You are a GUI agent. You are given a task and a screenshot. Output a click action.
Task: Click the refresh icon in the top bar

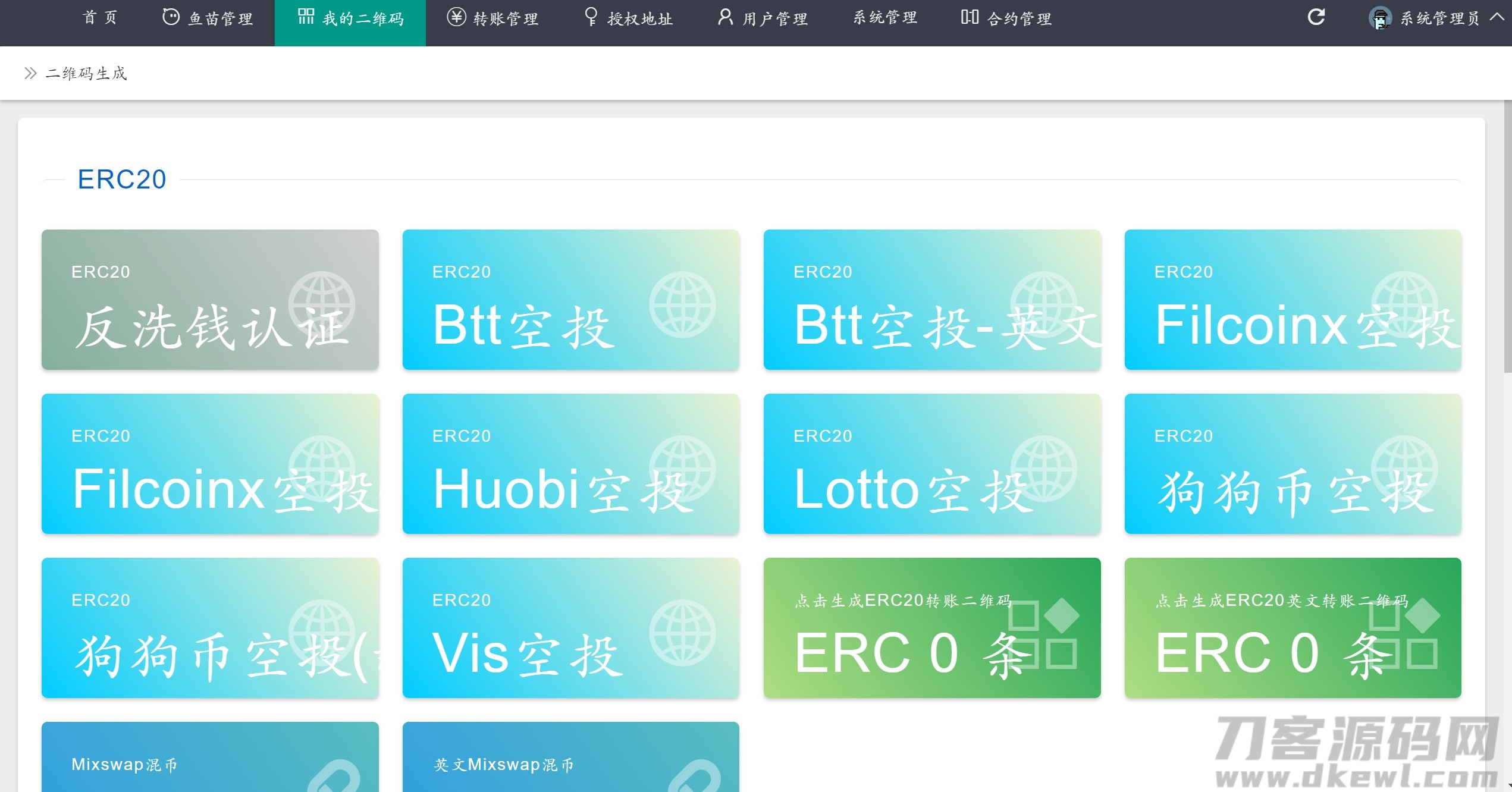click(x=1316, y=17)
